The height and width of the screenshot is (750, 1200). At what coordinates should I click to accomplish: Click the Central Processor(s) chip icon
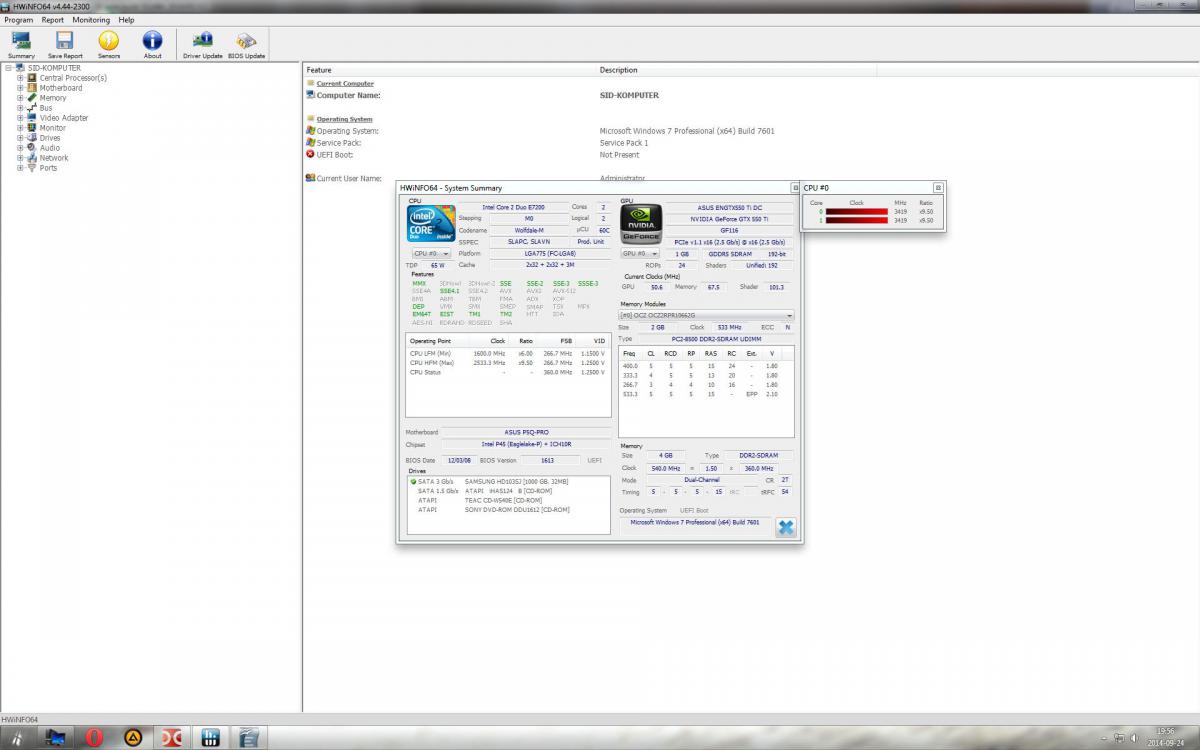pos(33,78)
